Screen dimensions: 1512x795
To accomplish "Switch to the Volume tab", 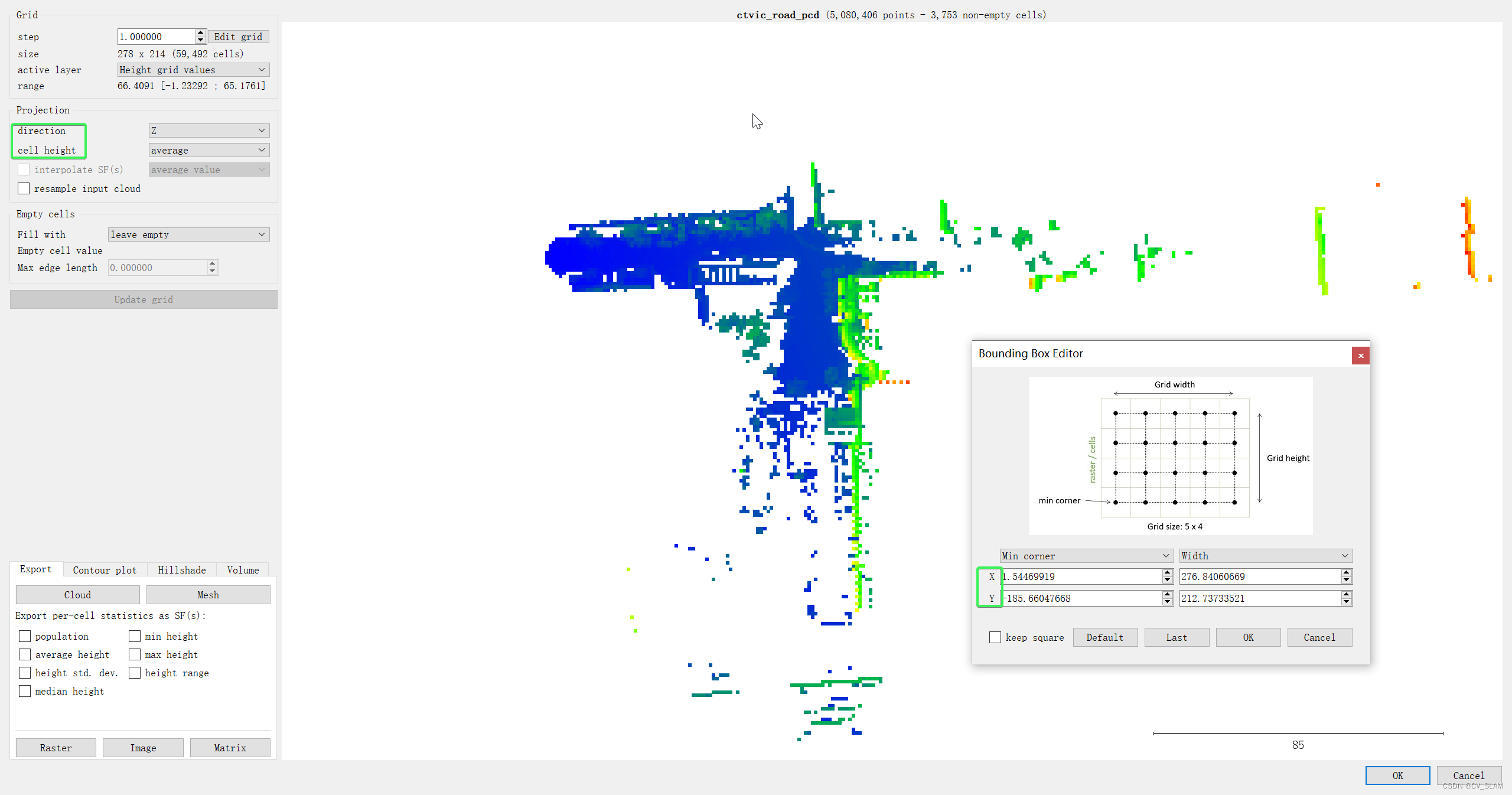I will click(x=242, y=569).
